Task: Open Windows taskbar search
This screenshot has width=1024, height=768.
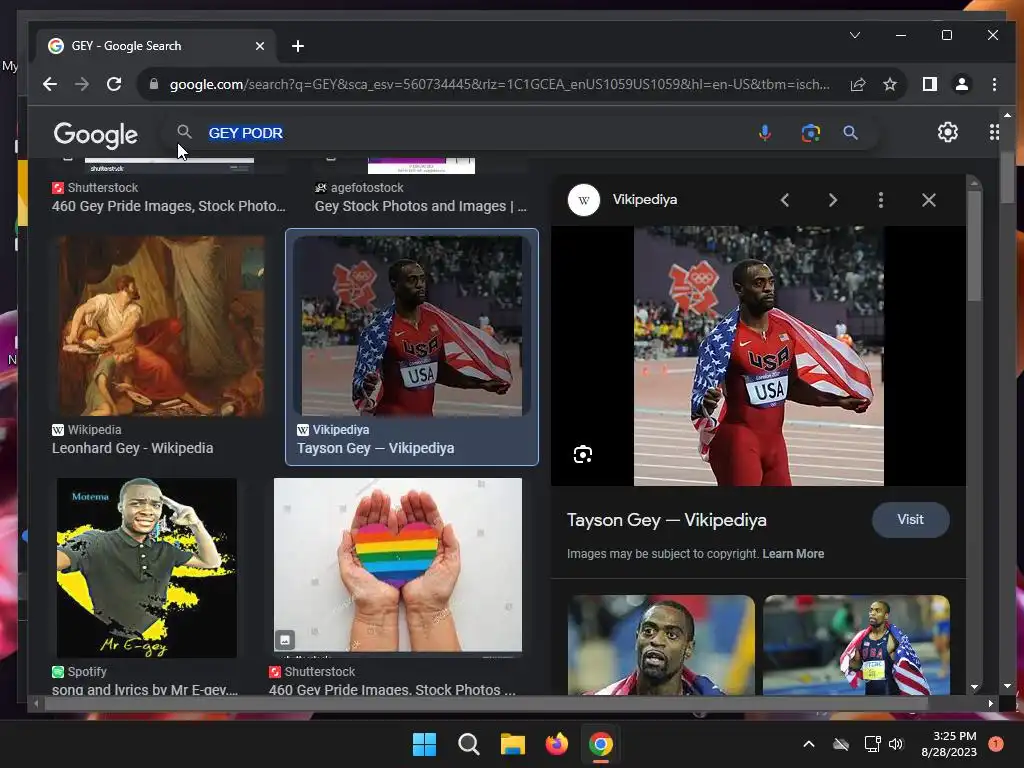Action: pyautogui.click(x=468, y=744)
